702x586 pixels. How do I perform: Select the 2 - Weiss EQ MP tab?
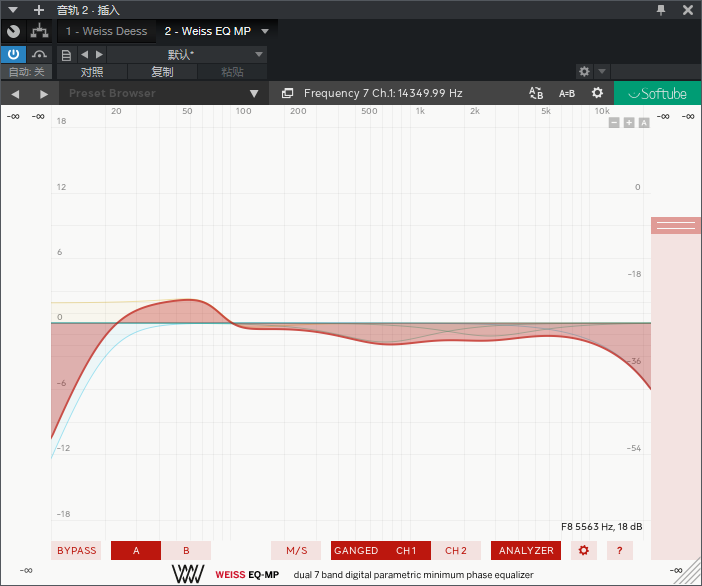(207, 31)
